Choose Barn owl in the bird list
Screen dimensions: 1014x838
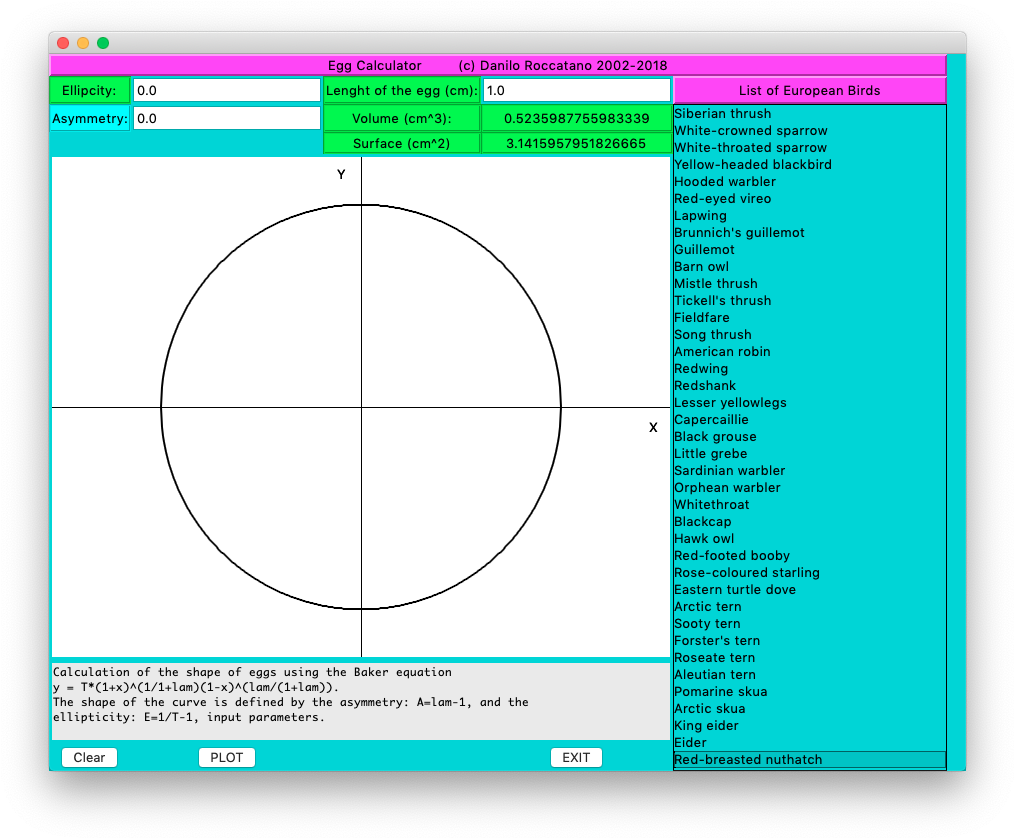(x=701, y=267)
